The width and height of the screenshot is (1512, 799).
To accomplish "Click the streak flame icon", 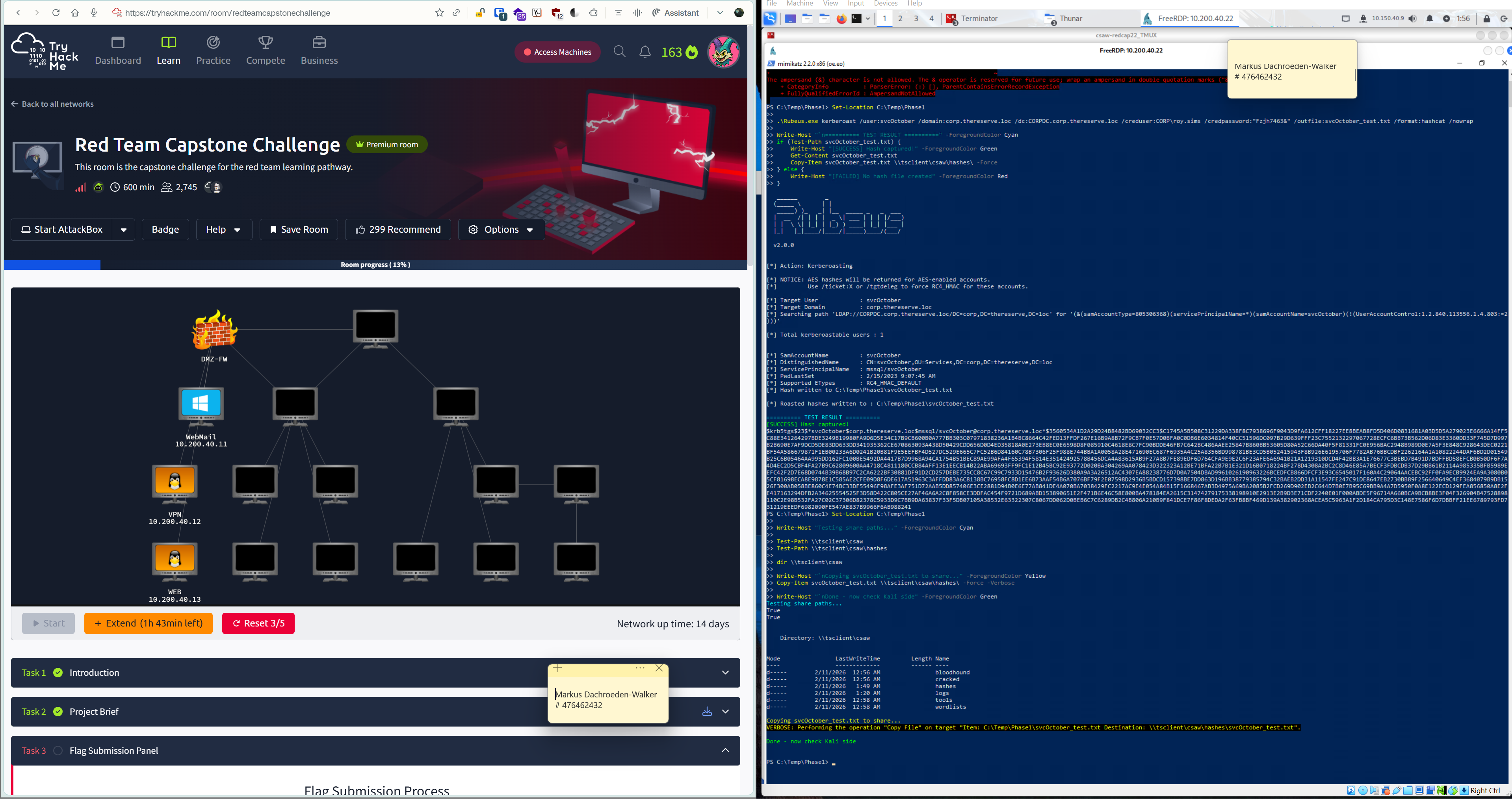I will click(x=692, y=52).
